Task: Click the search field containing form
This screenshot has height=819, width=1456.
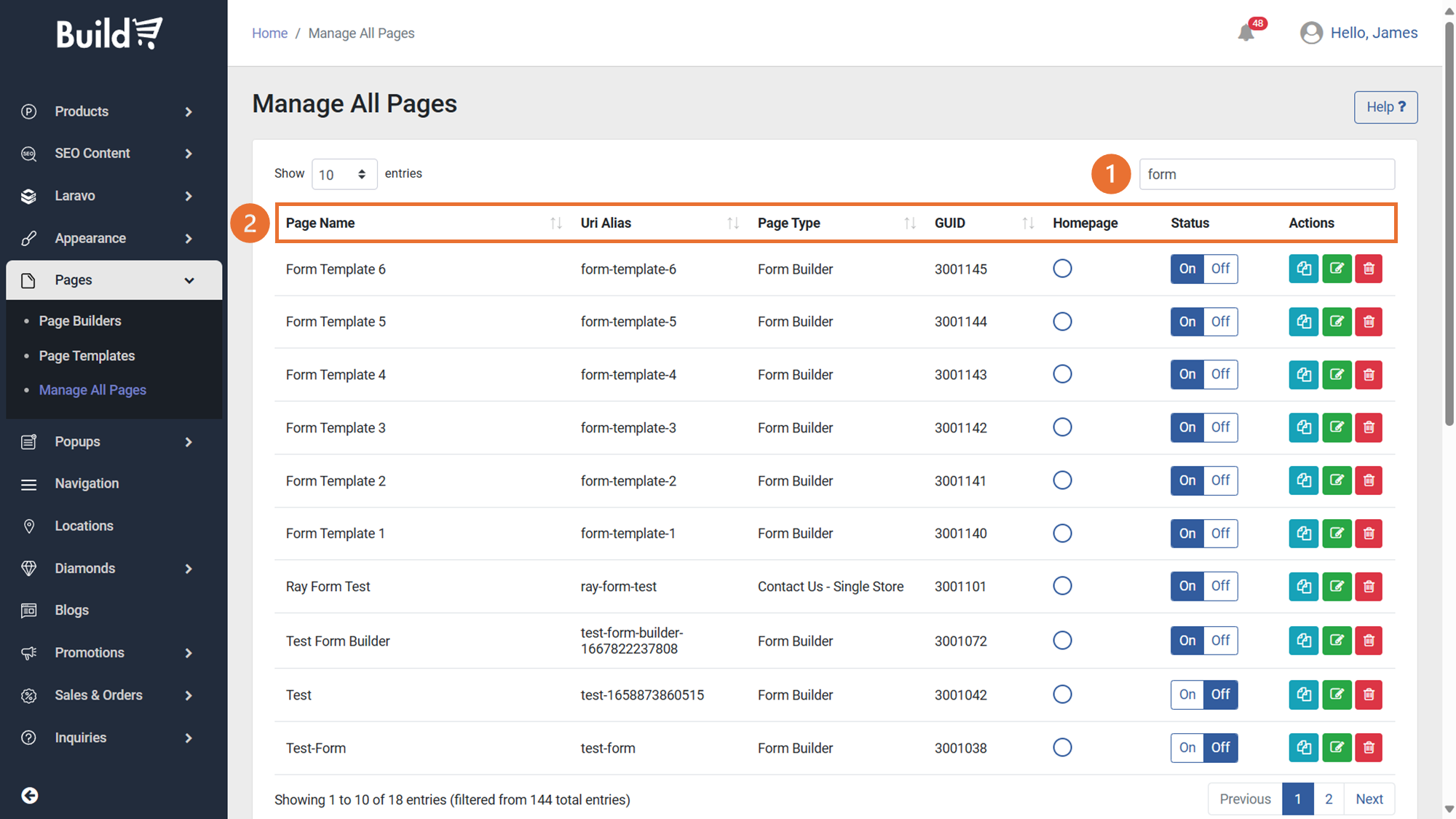Action: coord(1266,175)
